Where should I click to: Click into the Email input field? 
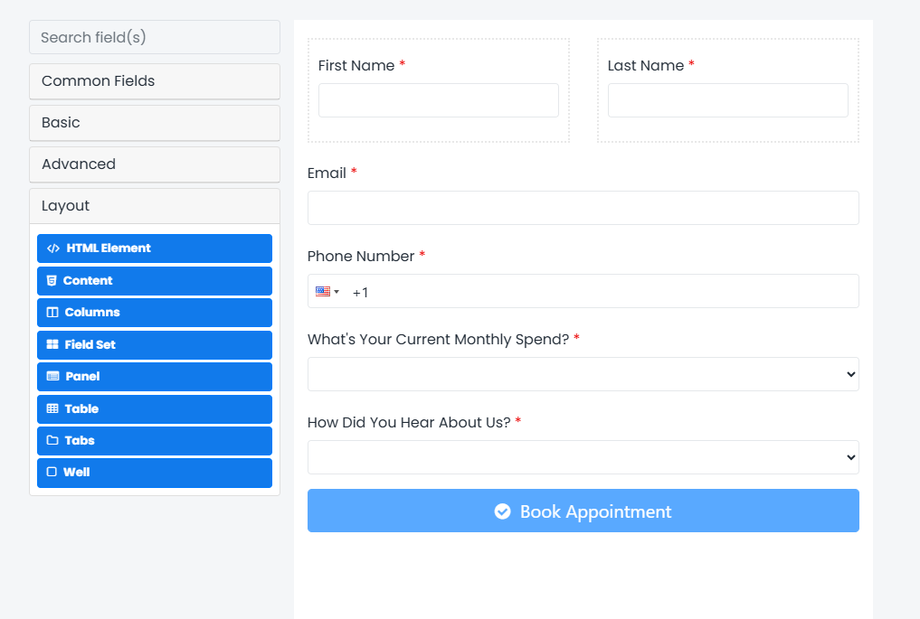click(x=583, y=208)
